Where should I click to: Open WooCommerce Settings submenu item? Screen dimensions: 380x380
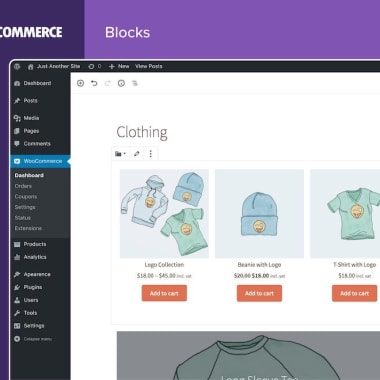point(25,207)
